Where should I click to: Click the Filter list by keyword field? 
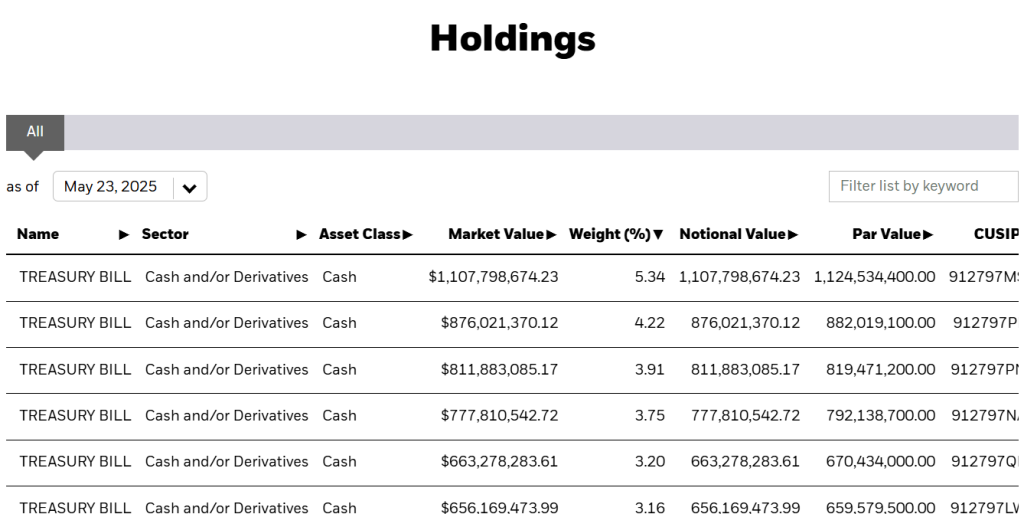pos(922,186)
